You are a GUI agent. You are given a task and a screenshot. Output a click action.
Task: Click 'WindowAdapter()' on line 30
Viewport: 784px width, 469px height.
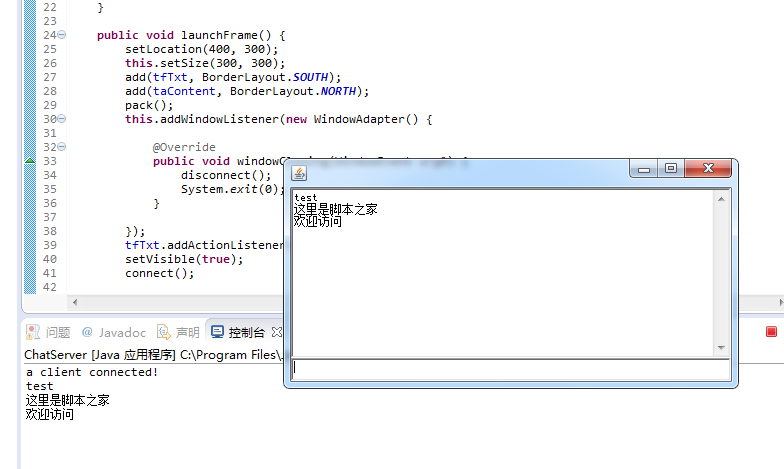click(x=366, y=119)
